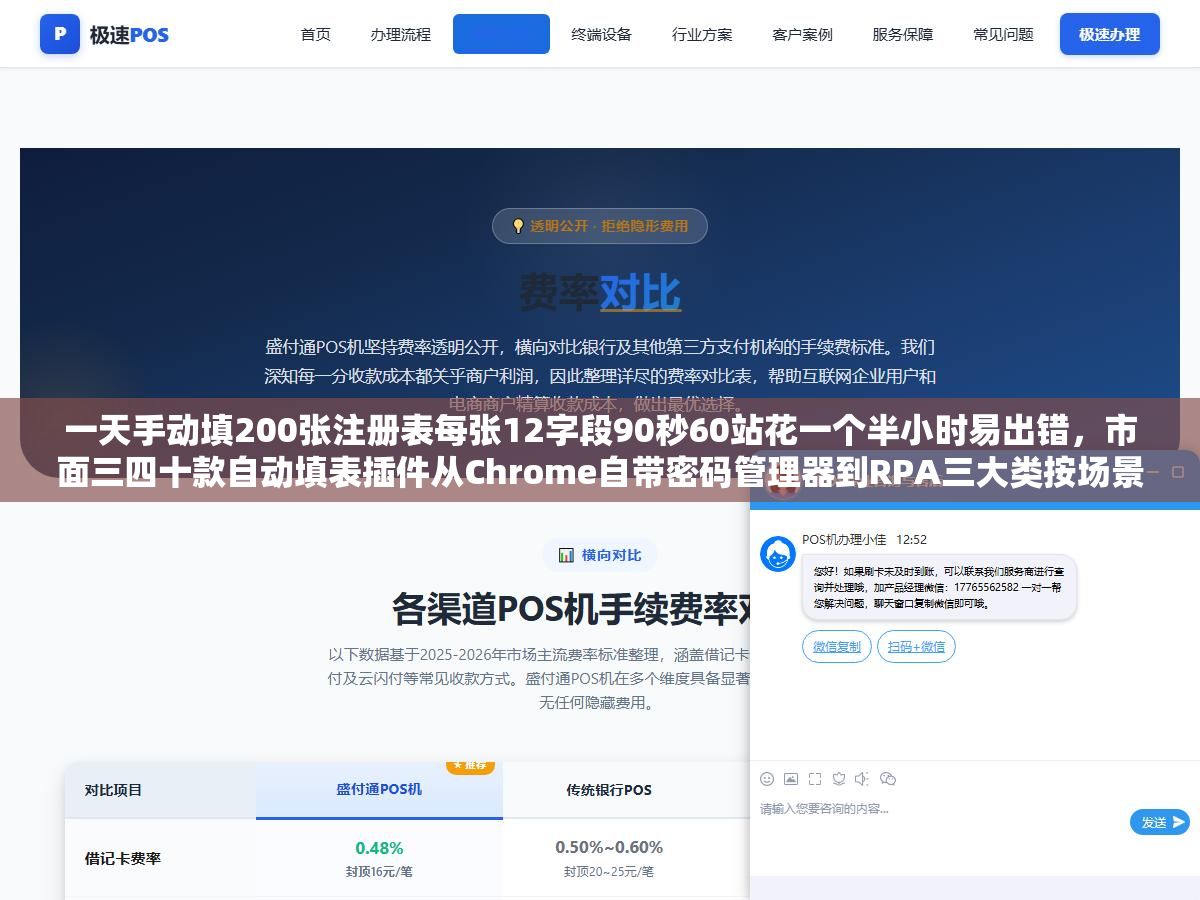The height and width of the screenshot is (900, 1200).
Task: Go to 终端设备 in the navigation
Action: click(x=601, y=34)
